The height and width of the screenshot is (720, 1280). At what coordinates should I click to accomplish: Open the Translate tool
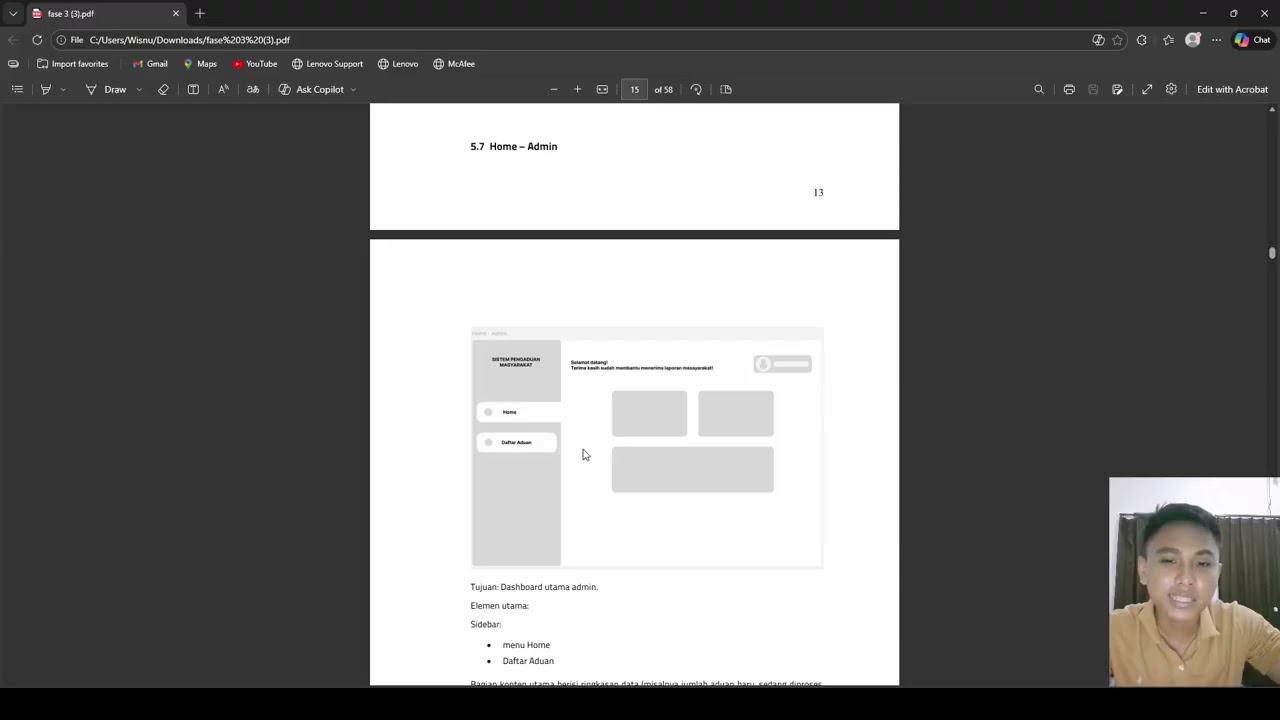point(253,89)
